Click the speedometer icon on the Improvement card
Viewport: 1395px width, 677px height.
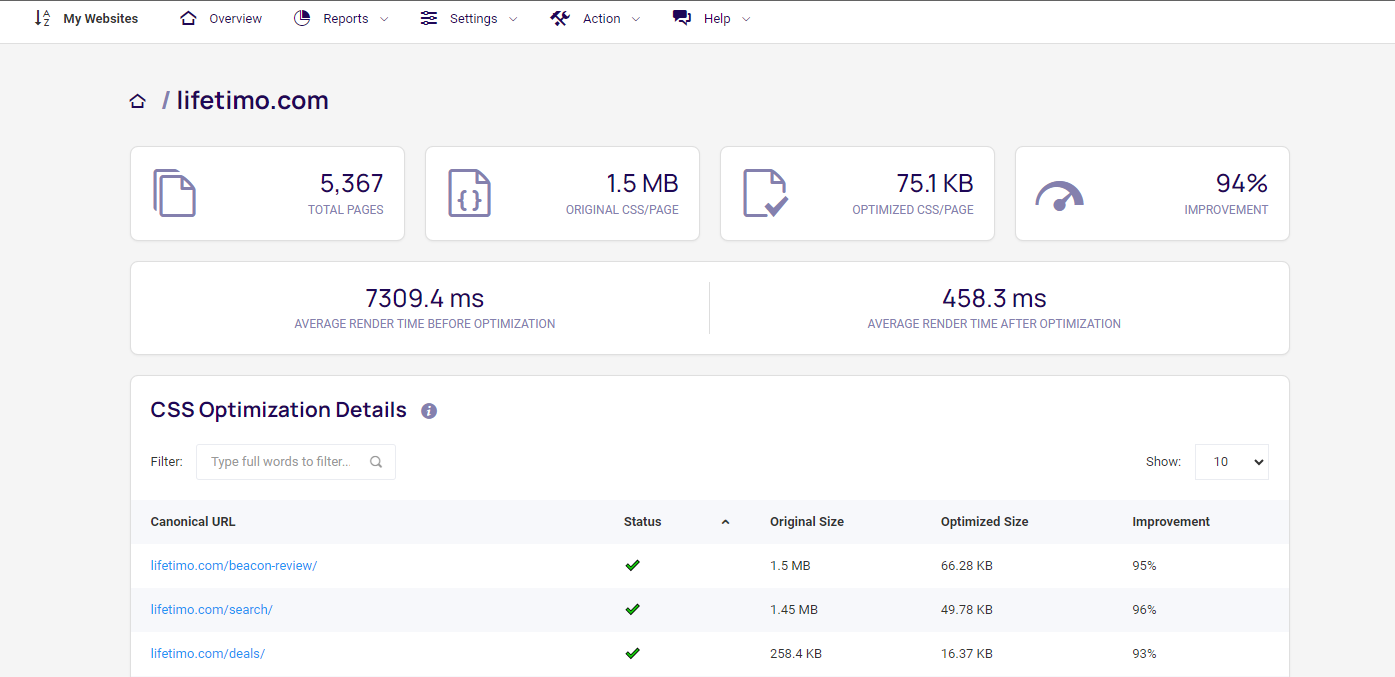click(x=1060, y=196)
